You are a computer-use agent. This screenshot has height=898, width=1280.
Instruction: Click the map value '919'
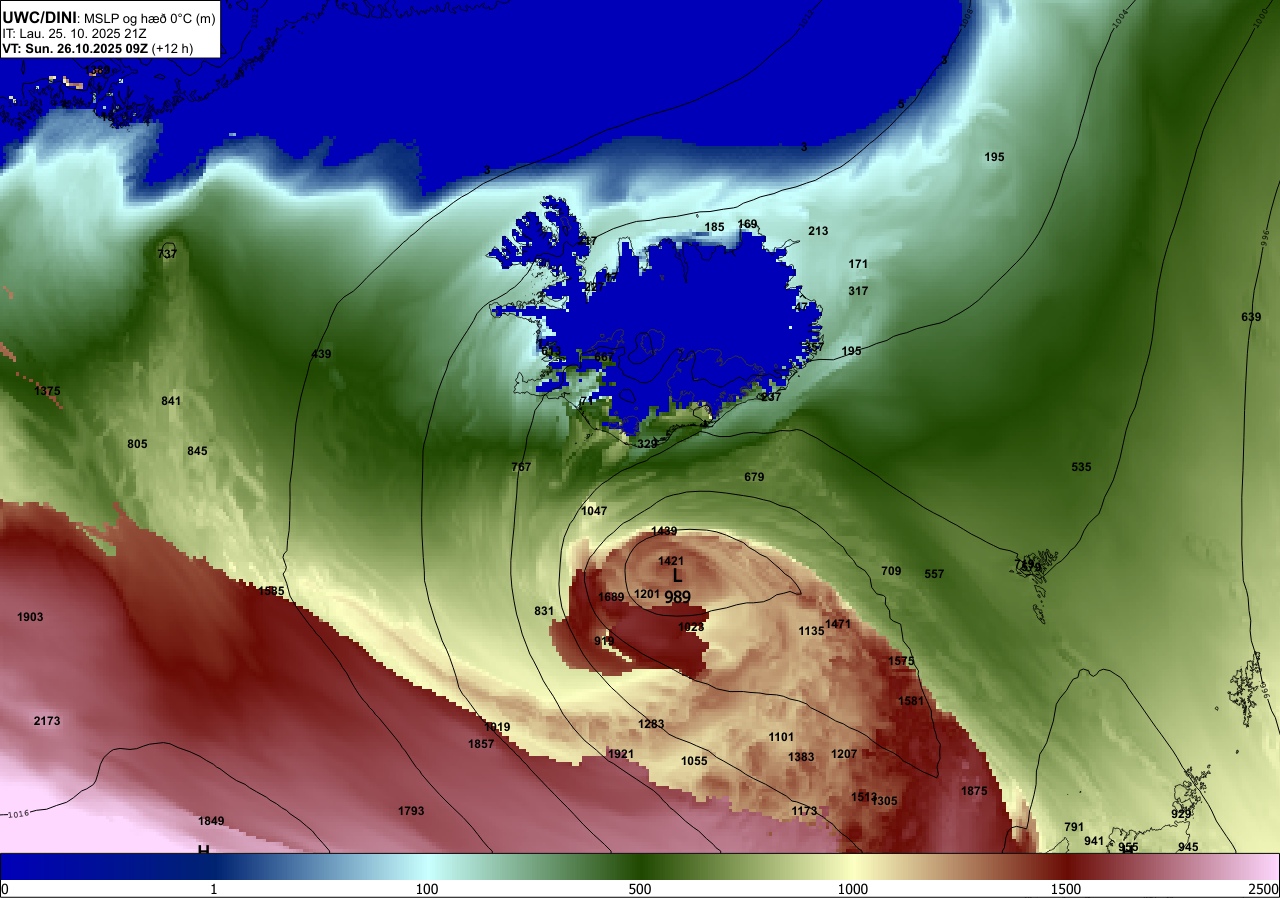[604, 641]
